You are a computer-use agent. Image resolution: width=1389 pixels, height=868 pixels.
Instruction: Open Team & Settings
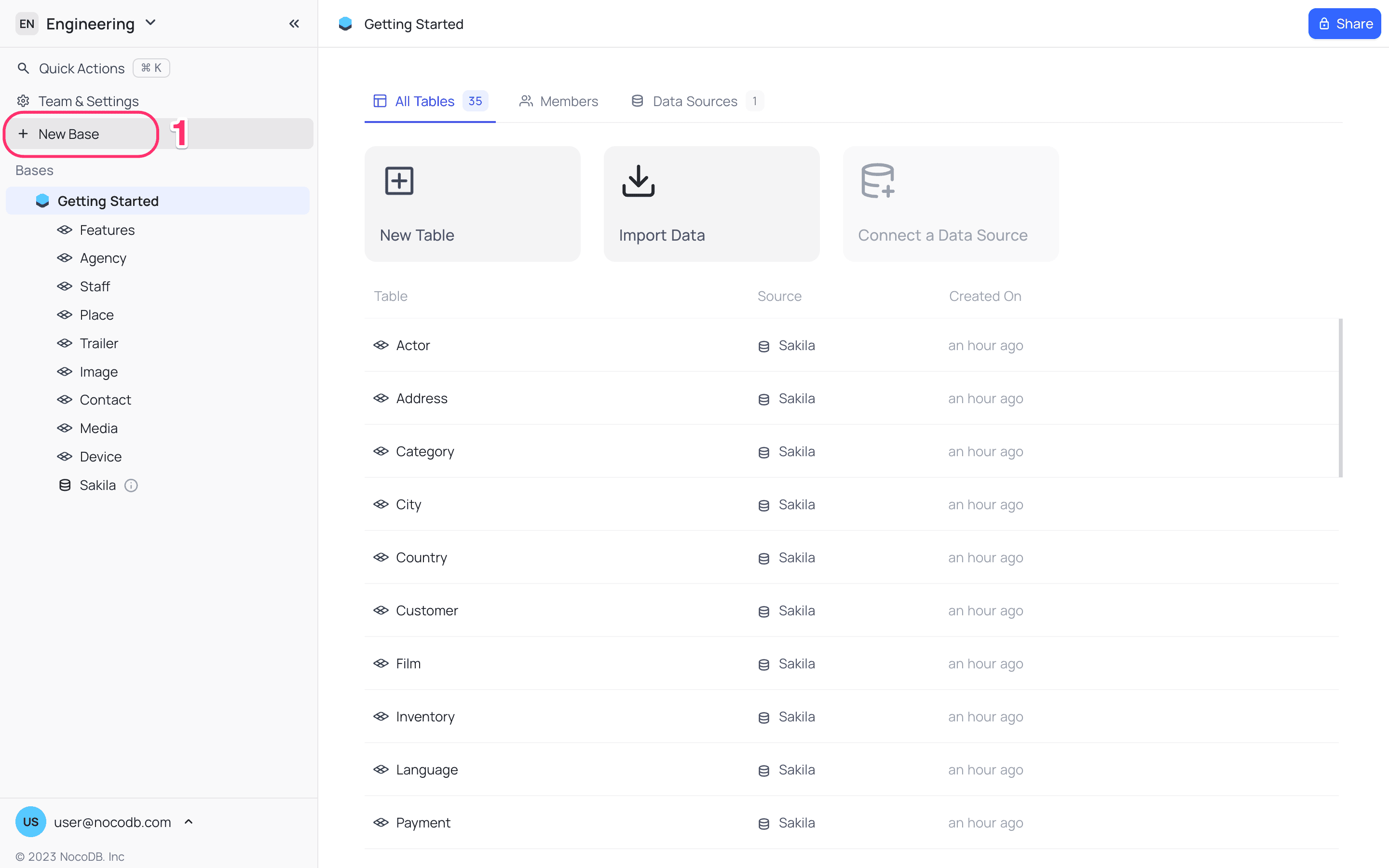point(78,101)
